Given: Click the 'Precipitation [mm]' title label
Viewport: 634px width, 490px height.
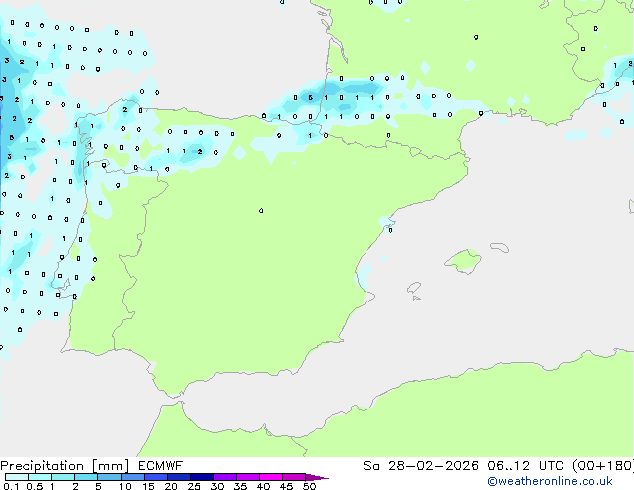Looking at the screenshot, I should 65,466.
